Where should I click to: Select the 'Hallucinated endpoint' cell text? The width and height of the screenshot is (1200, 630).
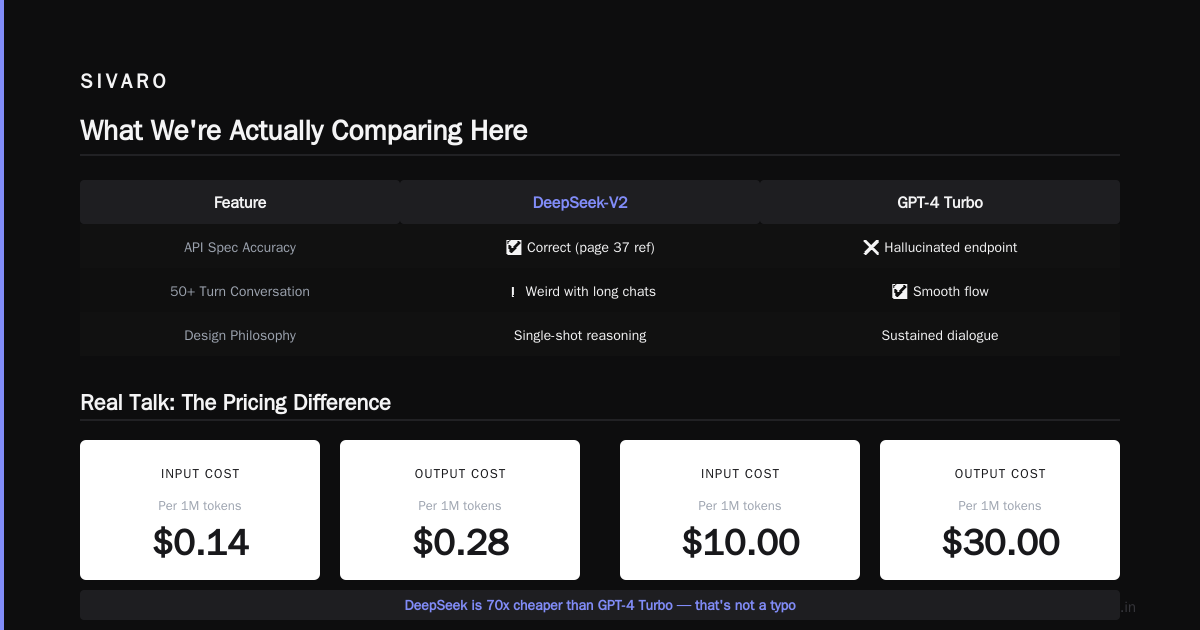pyautogui.click(x=951, y=247)
